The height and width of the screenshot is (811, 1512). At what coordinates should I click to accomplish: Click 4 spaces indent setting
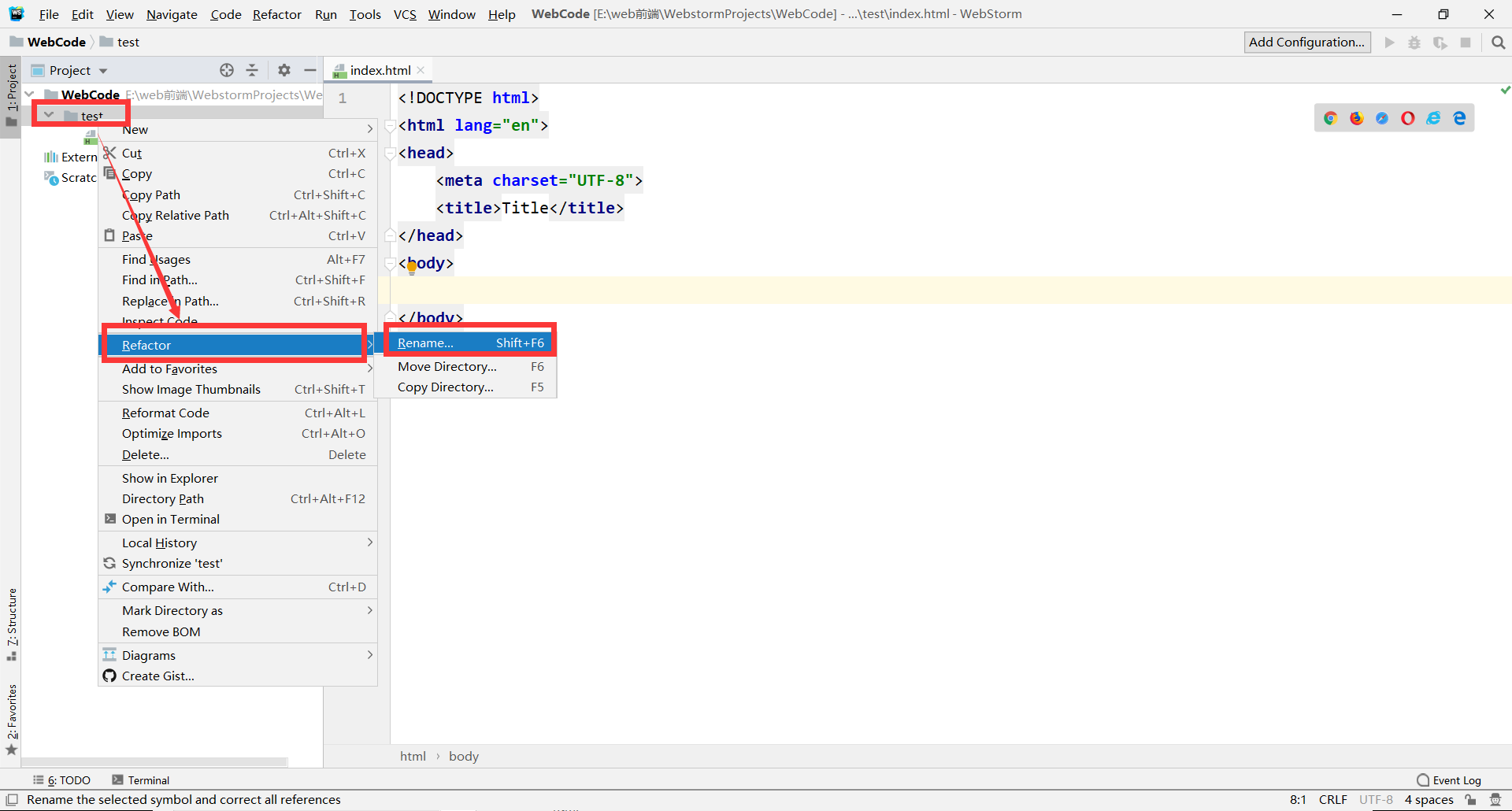(1429, 800)
